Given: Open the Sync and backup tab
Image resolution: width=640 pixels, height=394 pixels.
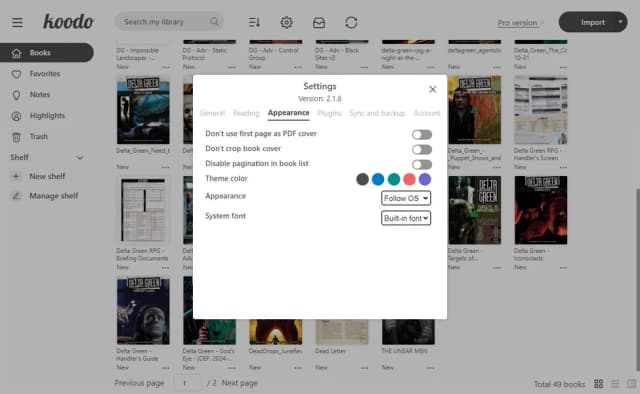Looking at the screenshot, I should coord(377,113).
